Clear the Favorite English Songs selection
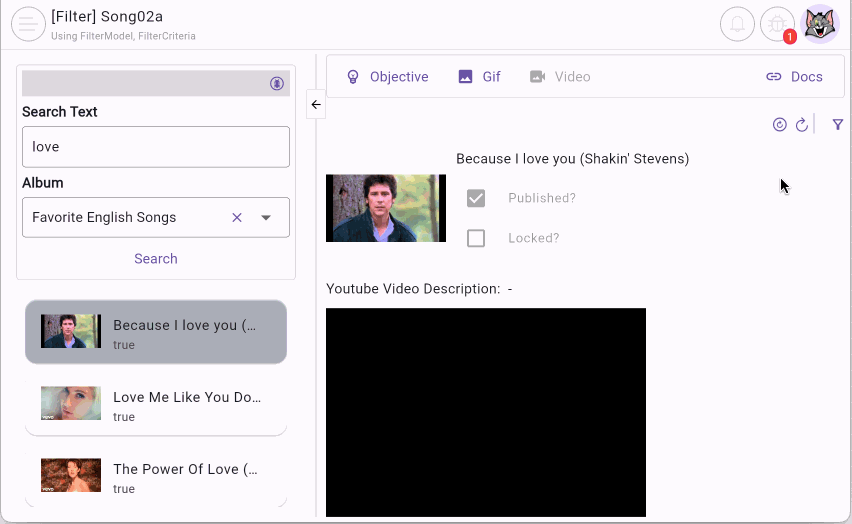The image size is (852, 524). coord(237,217)
